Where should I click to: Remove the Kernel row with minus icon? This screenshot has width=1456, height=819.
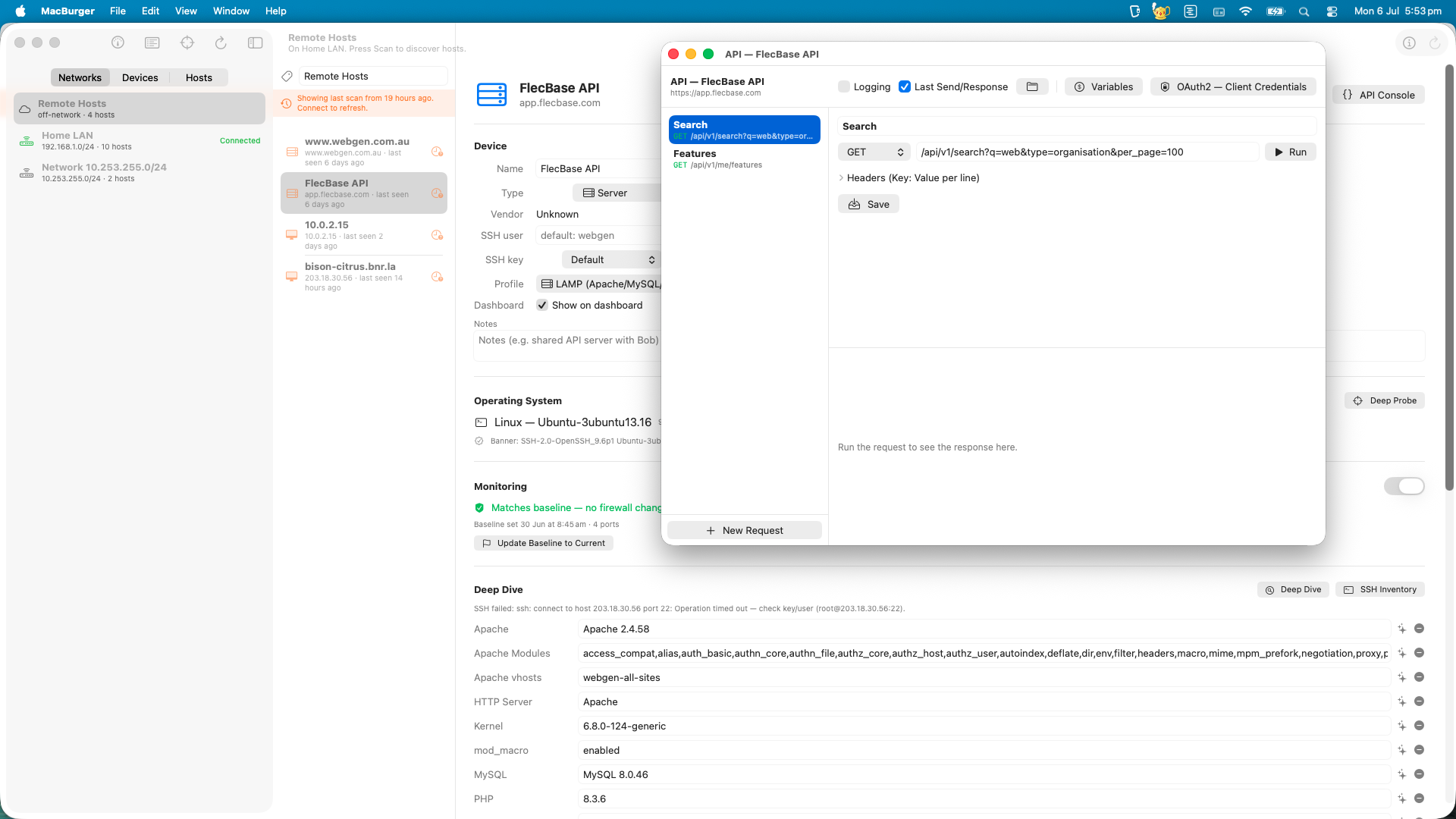click(x=1419, y=726)
